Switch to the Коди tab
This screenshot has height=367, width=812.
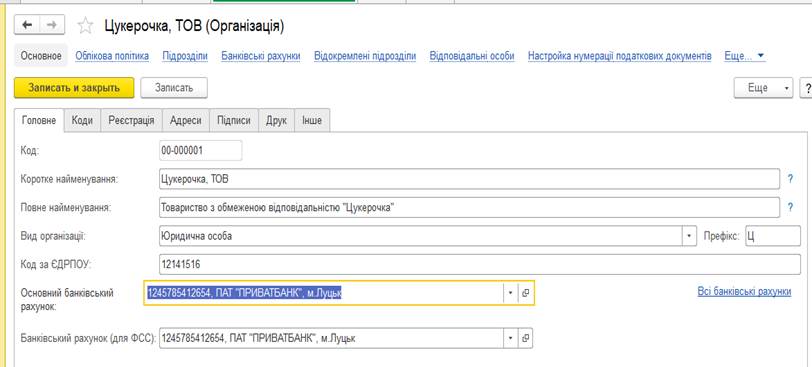tap(82, 121)
